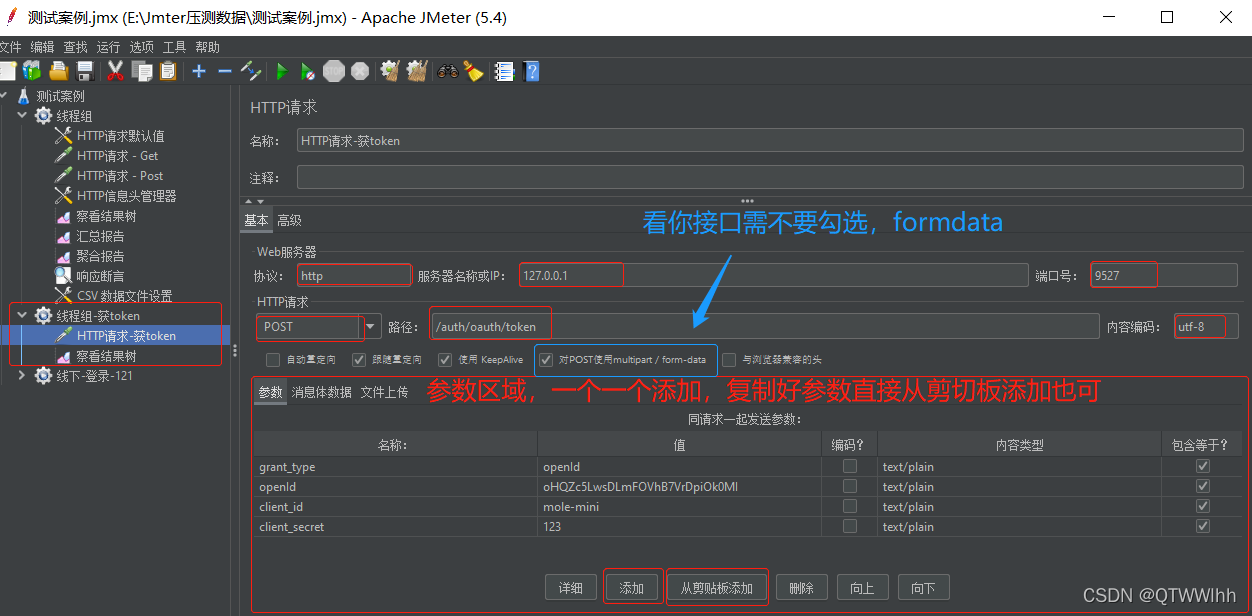The width and height of the screenshot is (1252, 616).
Task: Click the 服务器名称或IP field
Action: [774, 275]
